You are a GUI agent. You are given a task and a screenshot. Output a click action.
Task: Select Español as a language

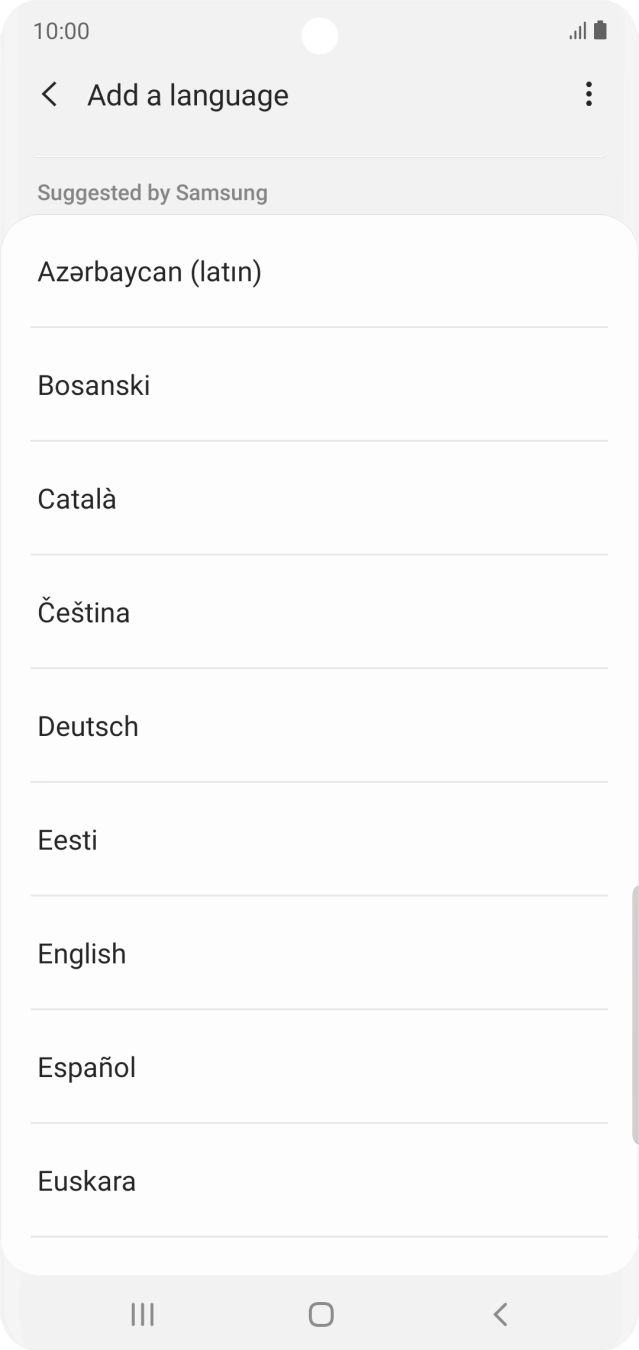pos(86,1067)
